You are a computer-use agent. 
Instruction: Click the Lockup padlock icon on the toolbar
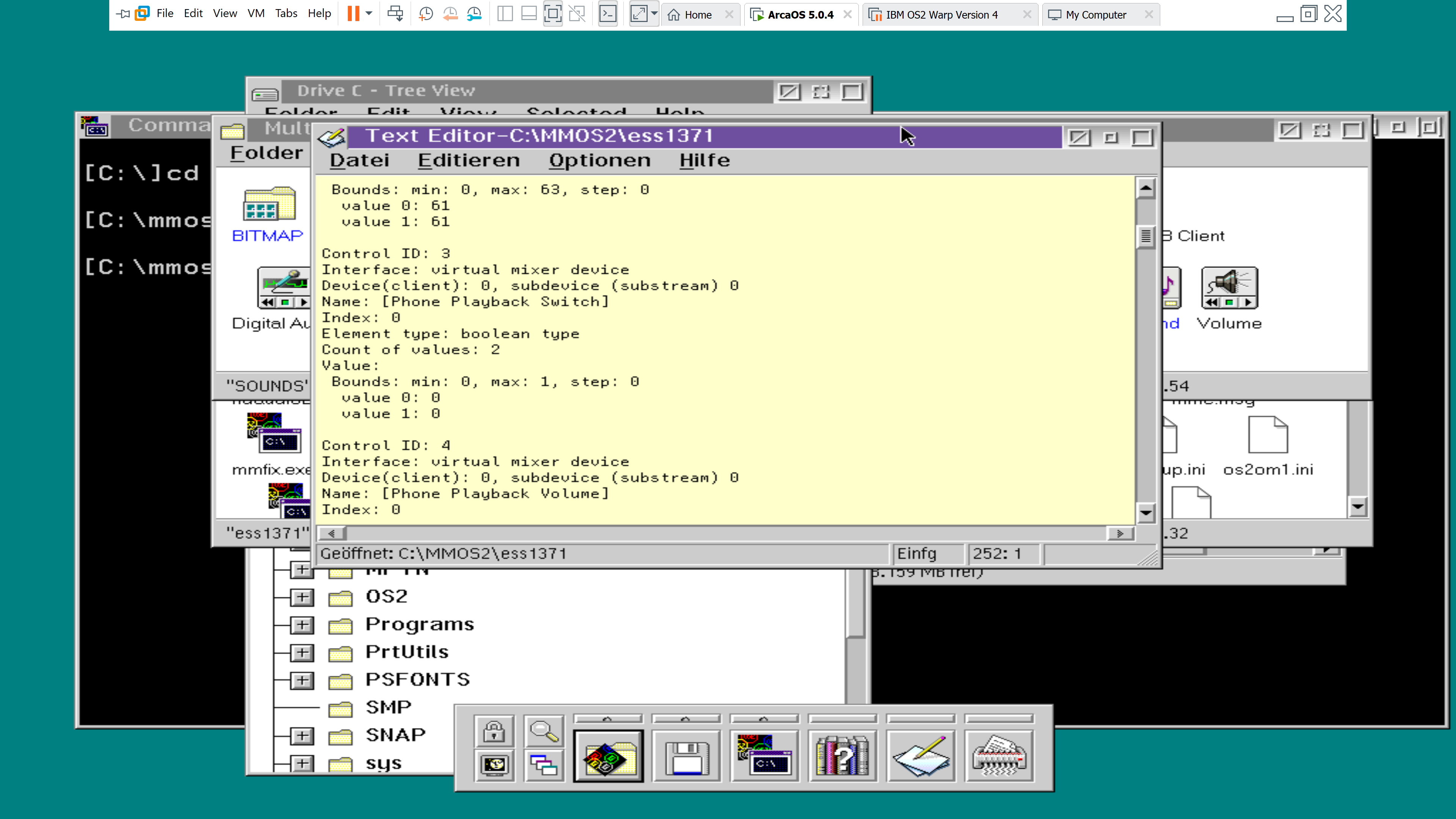pos(494,731)
